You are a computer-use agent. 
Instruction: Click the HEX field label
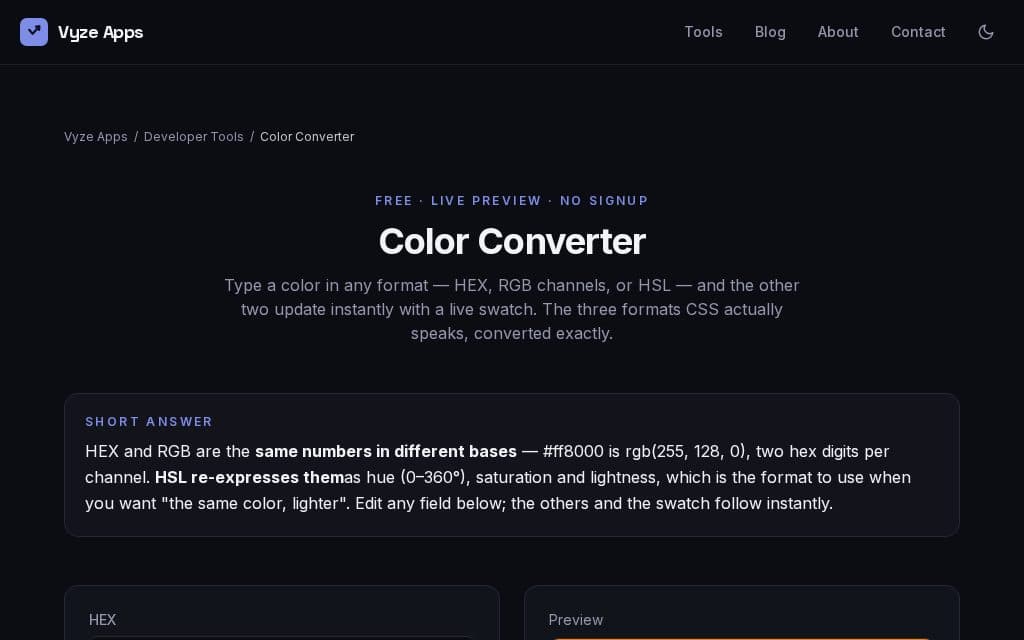tap(103, 620)
